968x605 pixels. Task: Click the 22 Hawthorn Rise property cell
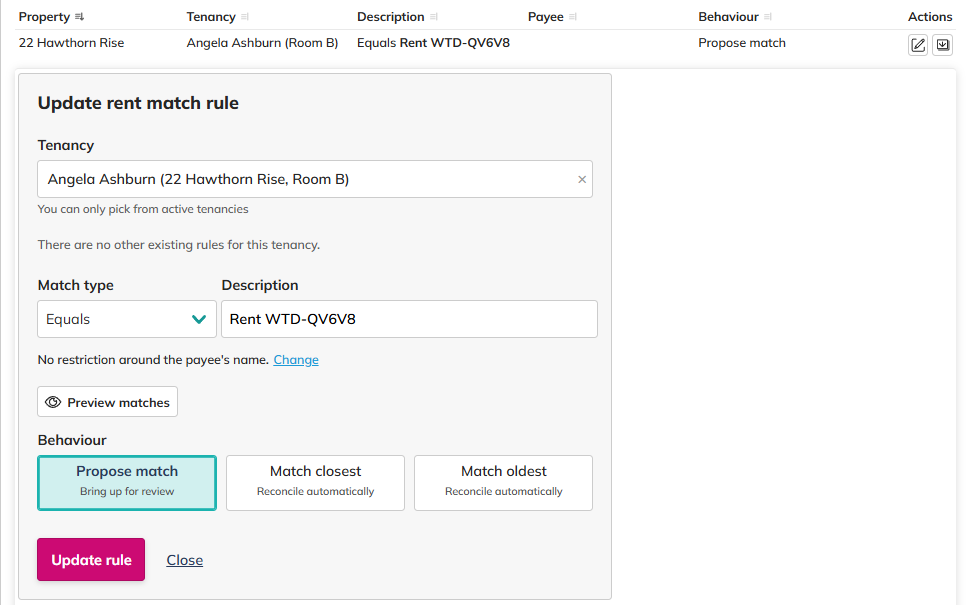(72, 43)
